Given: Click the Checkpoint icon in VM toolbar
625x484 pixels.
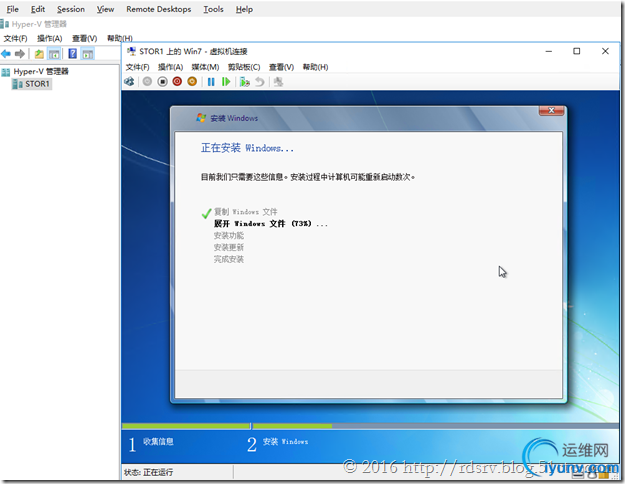Looking at the screenshot, I should point(244,82).
